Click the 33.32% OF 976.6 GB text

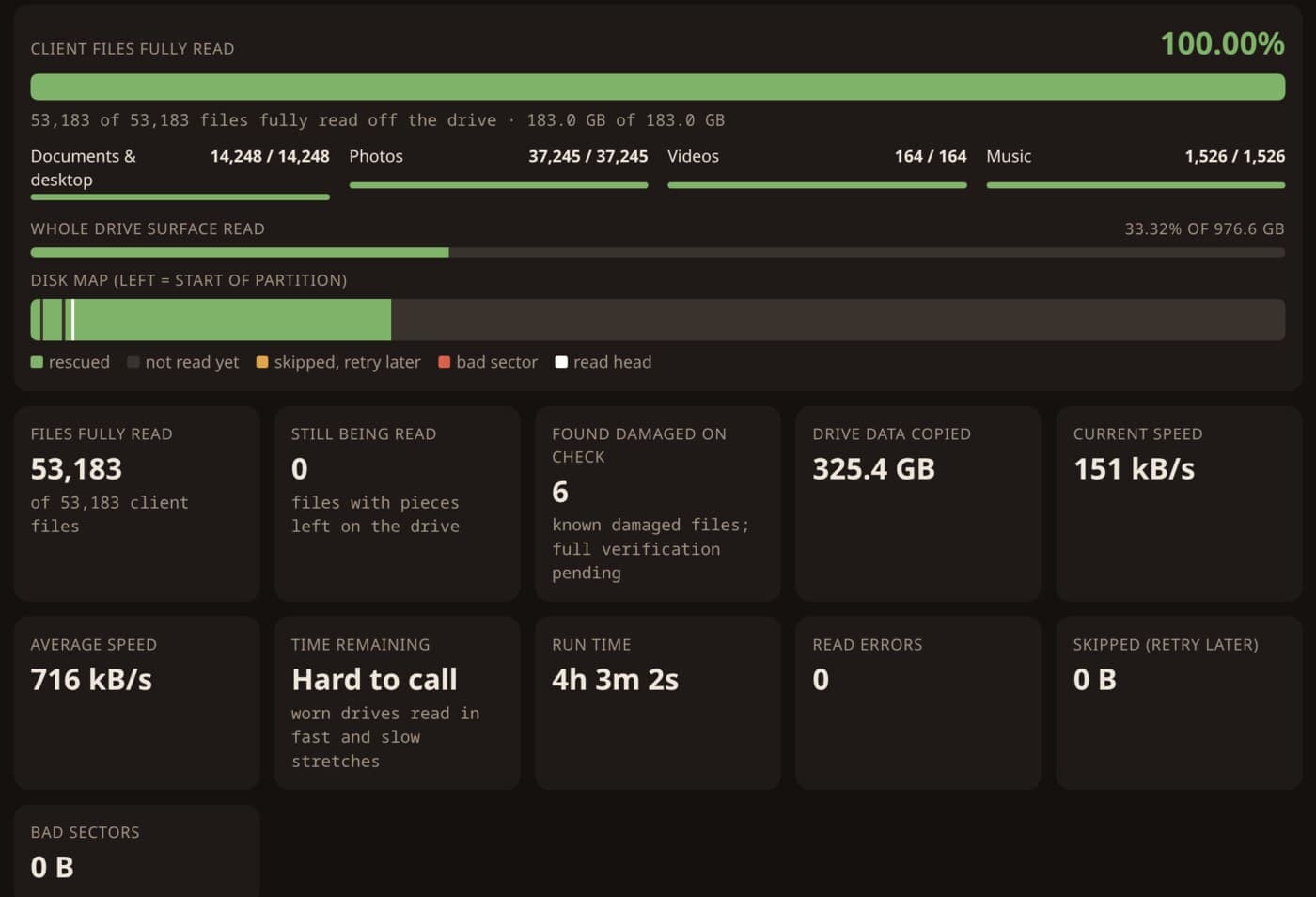pos(1204,229)
